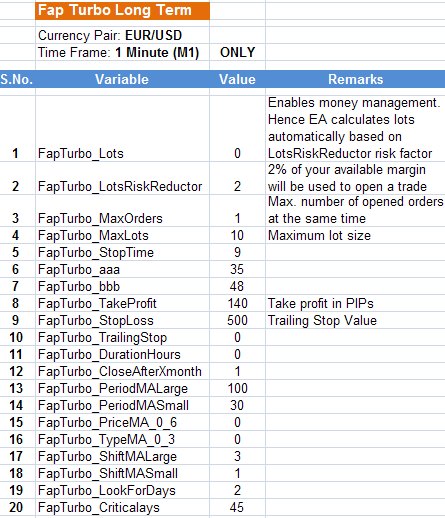
Task: Select the FapTurbo_TrailingStop cell
Action: click(x=122, y=337)
